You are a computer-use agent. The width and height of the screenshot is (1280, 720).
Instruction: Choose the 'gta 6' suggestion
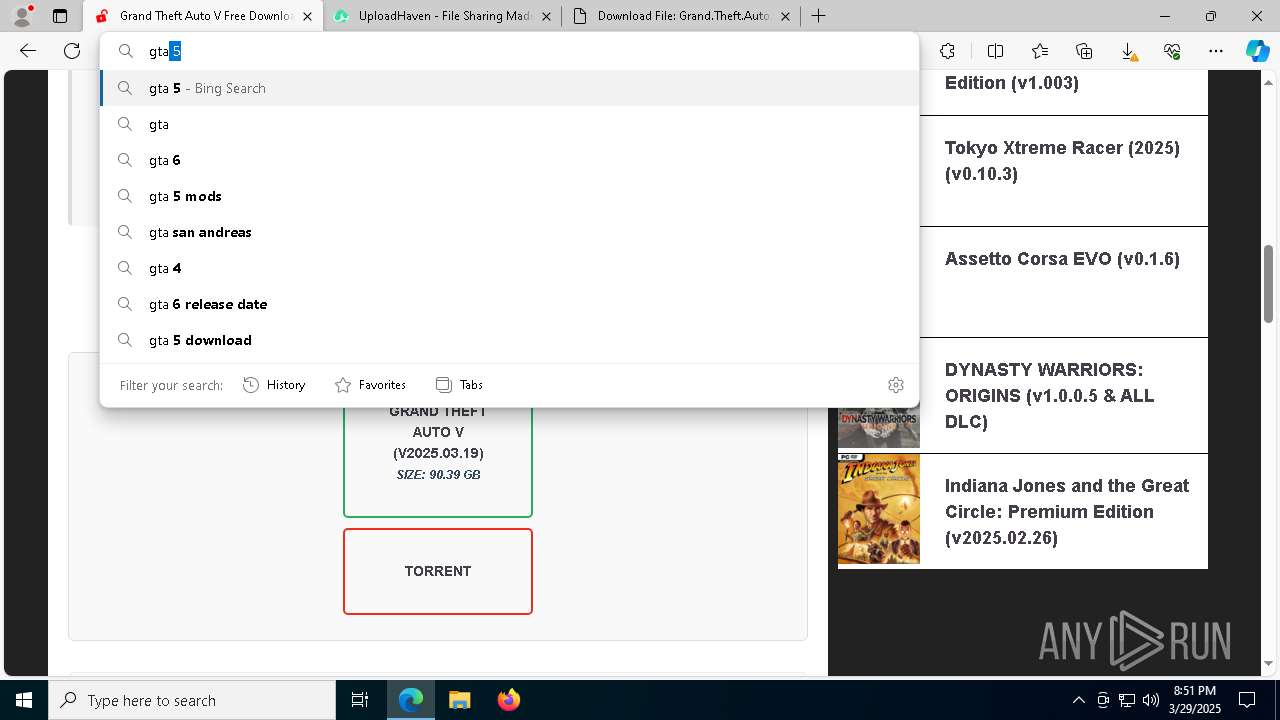[x=509, y=160]
